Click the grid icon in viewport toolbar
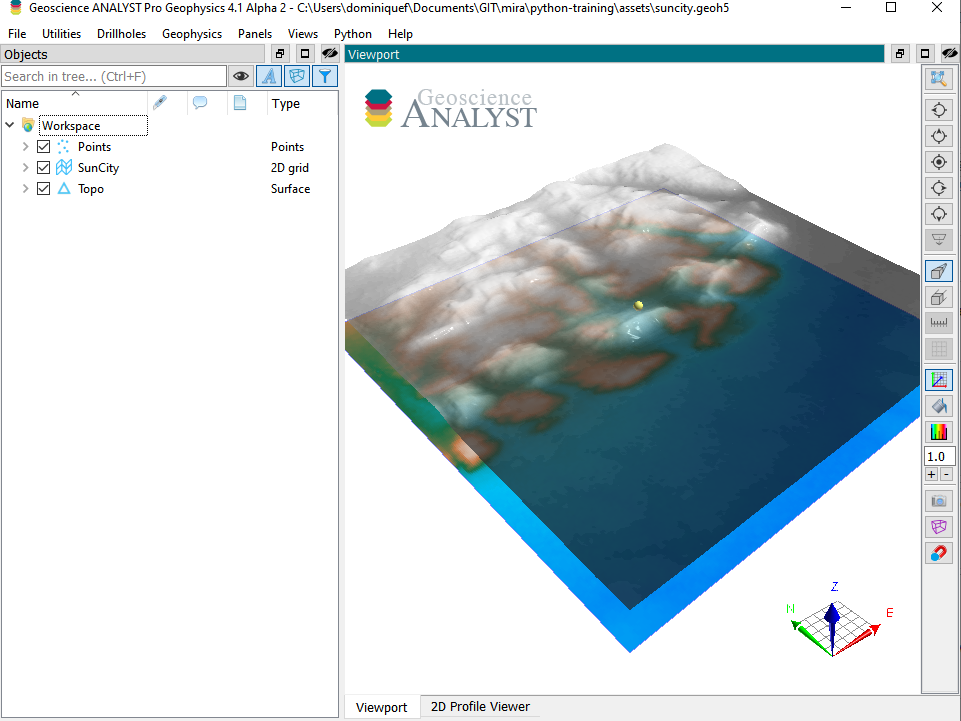 click(x=938, y=349)
